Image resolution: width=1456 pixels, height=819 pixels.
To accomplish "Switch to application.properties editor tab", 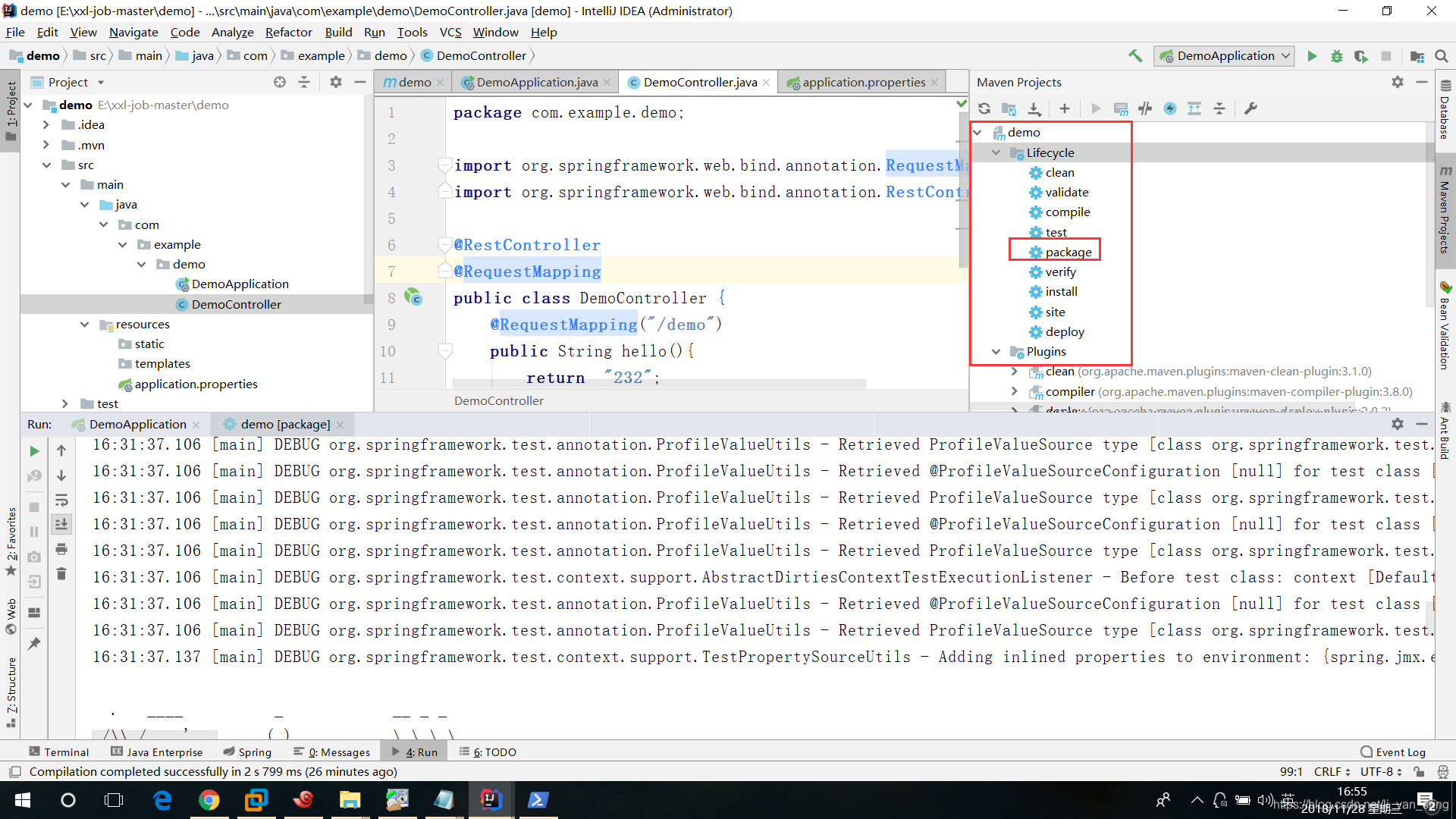I will coord(863,82).
